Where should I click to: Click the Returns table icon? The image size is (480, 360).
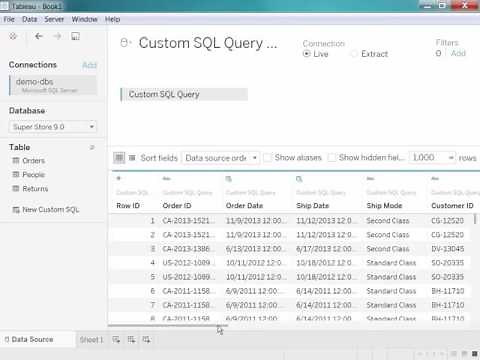(x=16, y=189)
